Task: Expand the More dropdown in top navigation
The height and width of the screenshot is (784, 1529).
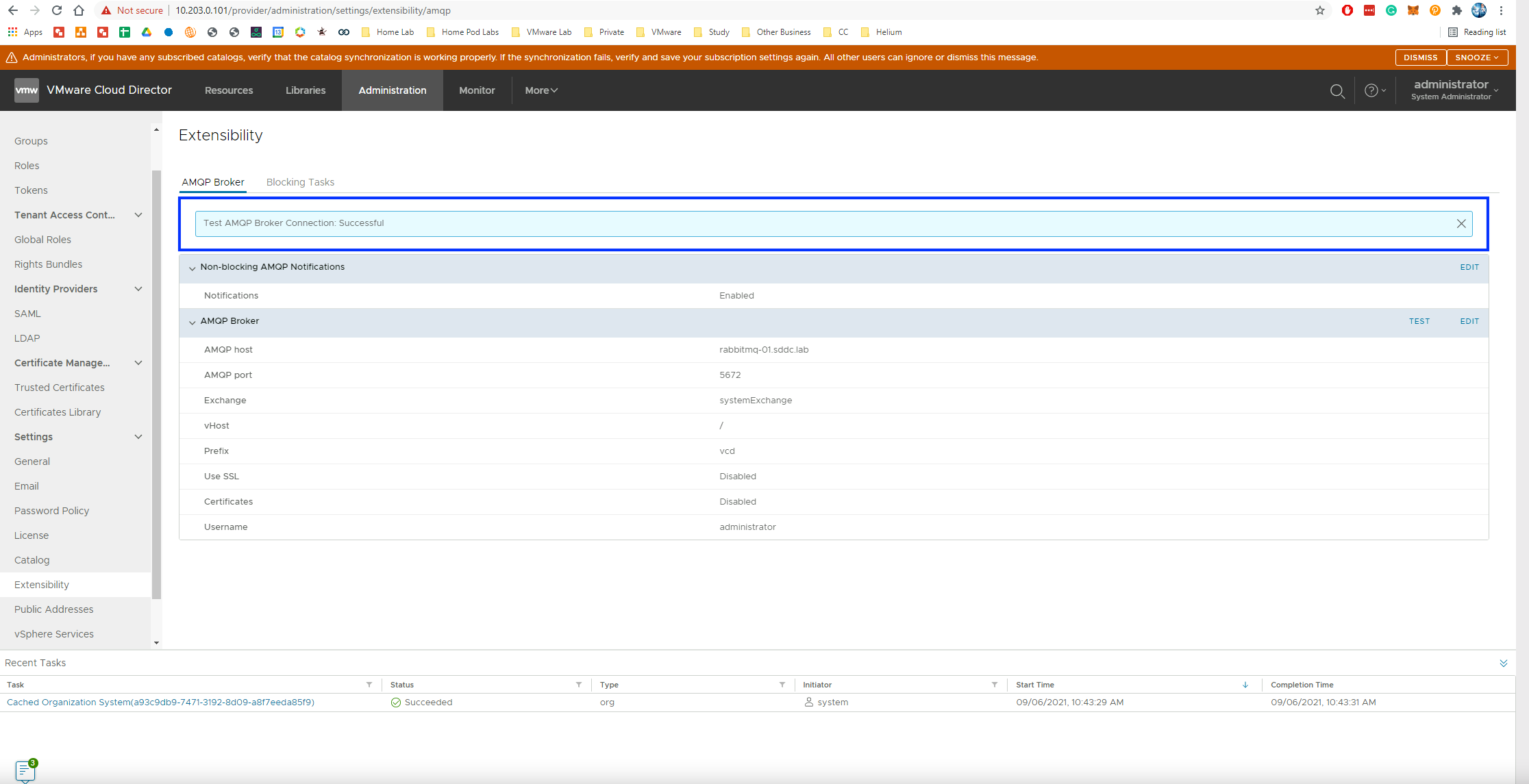Action: 541,90
